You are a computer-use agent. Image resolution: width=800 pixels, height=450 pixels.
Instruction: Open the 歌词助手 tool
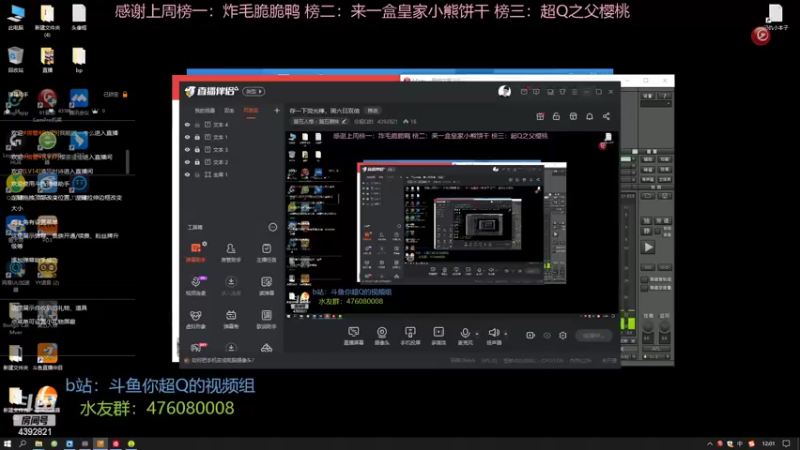266,319
